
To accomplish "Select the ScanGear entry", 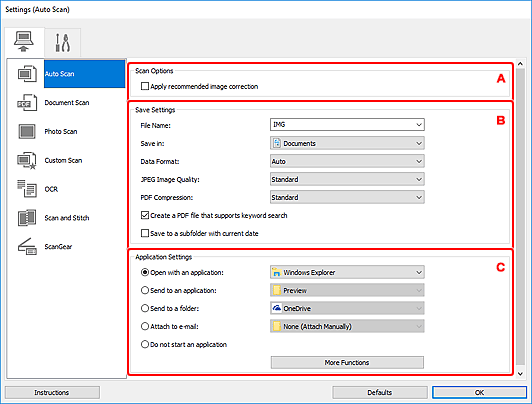I will (58, 247).
